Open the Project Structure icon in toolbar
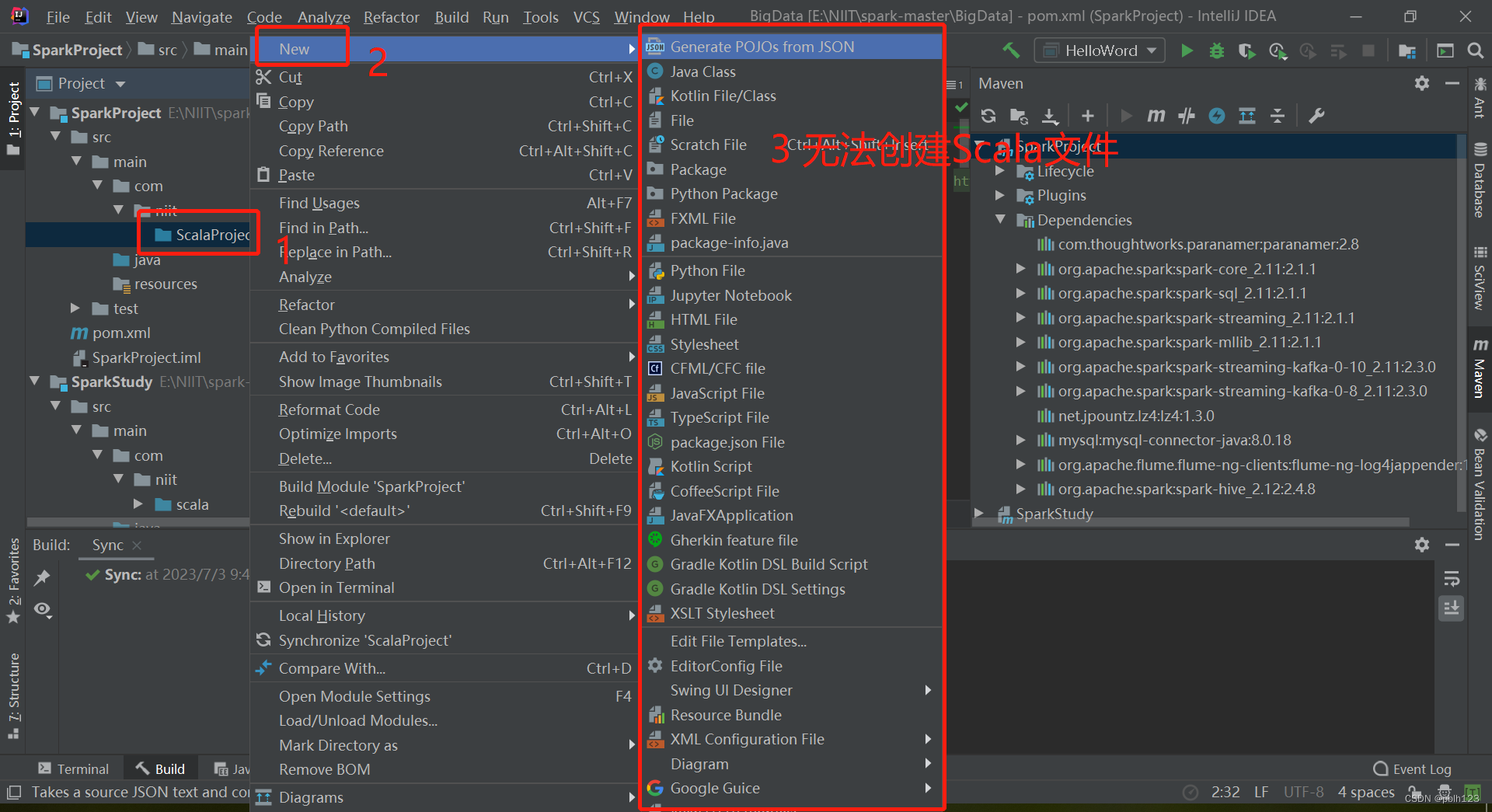1492x812 pixels. (1407, 51)
